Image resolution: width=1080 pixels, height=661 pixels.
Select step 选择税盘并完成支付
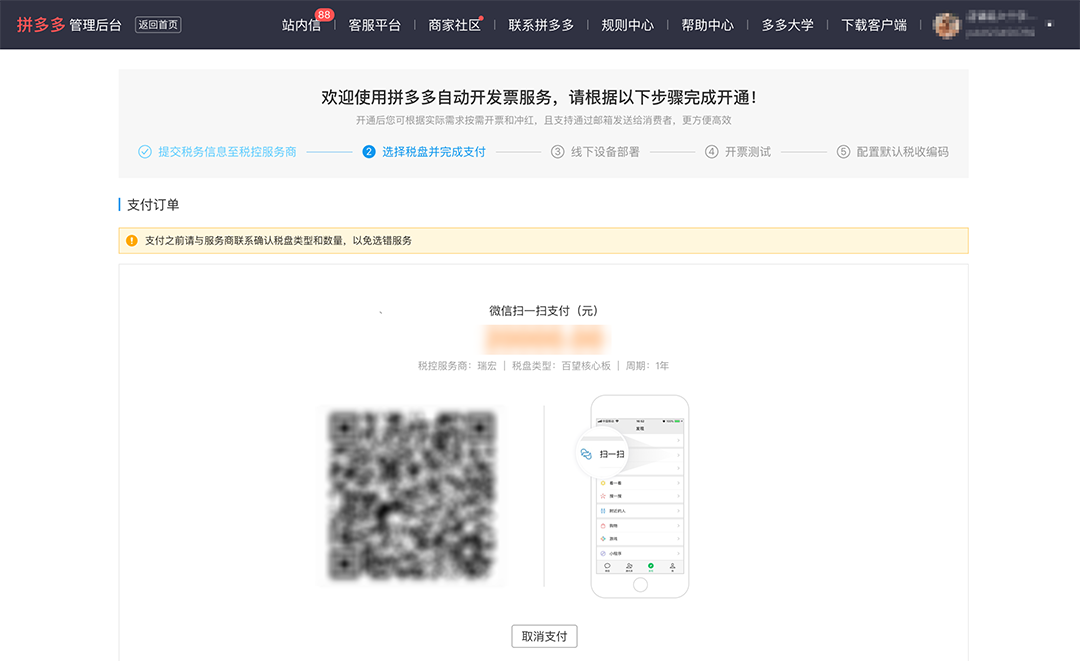pyautogui.click(x=434, y=151)
